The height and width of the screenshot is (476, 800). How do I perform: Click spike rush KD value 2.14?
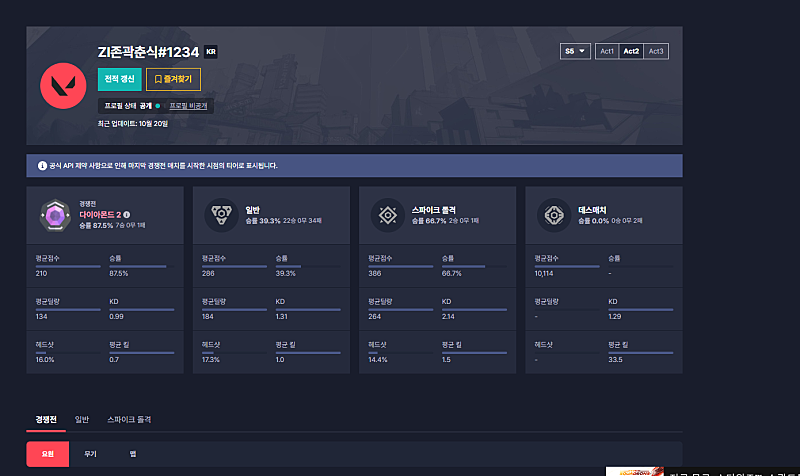coord(448,316)
